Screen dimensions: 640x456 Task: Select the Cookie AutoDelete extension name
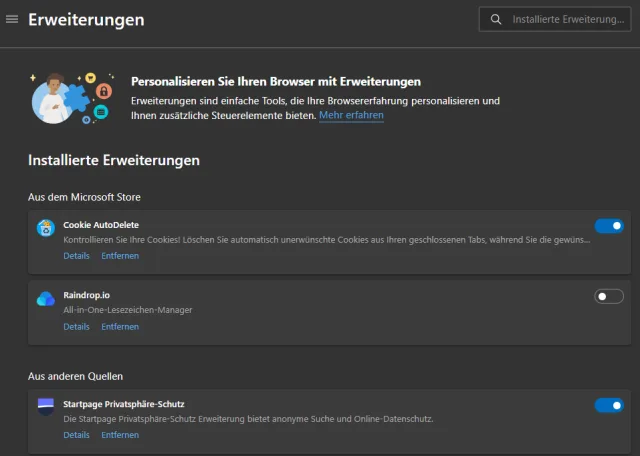point(101,225)
